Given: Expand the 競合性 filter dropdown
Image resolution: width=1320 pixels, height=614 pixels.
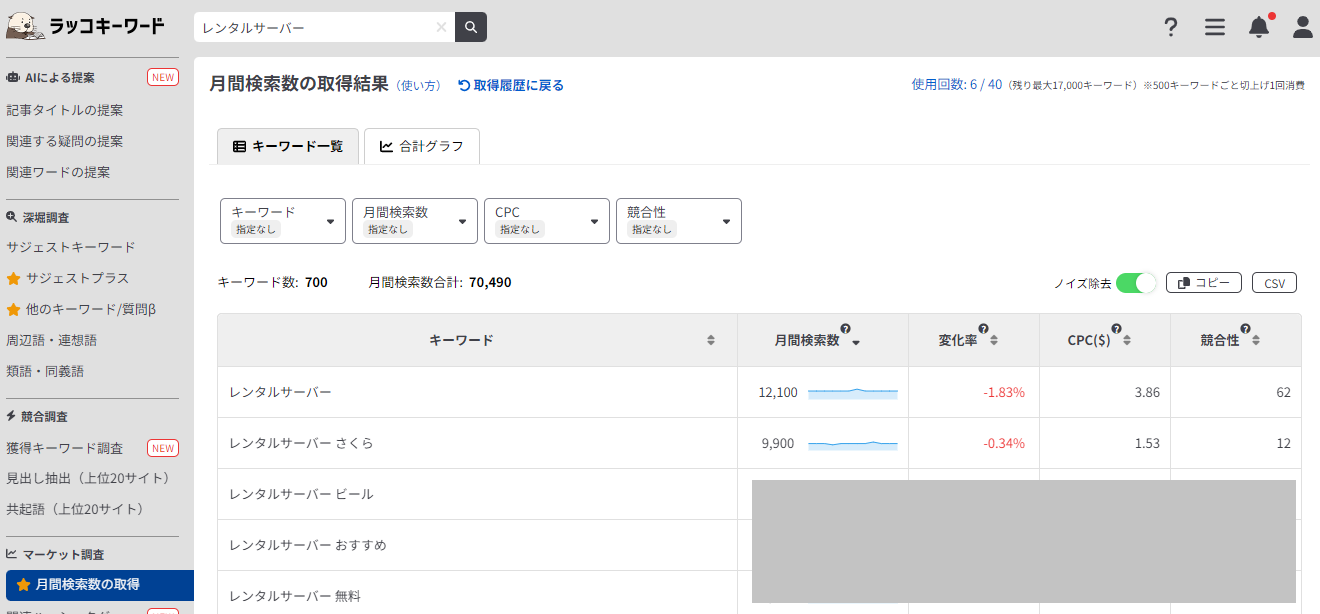Looking at the screenshot, I should tap(679, 221).
